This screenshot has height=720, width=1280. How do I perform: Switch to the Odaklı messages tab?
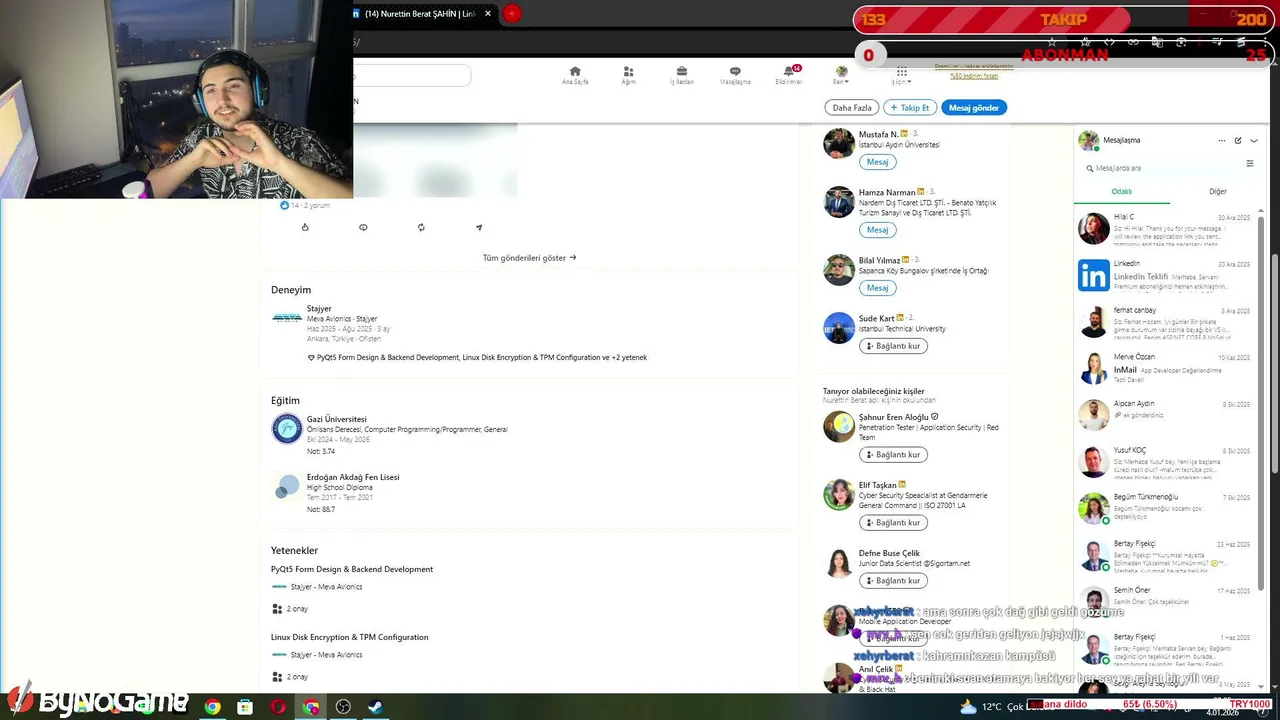1122,192
